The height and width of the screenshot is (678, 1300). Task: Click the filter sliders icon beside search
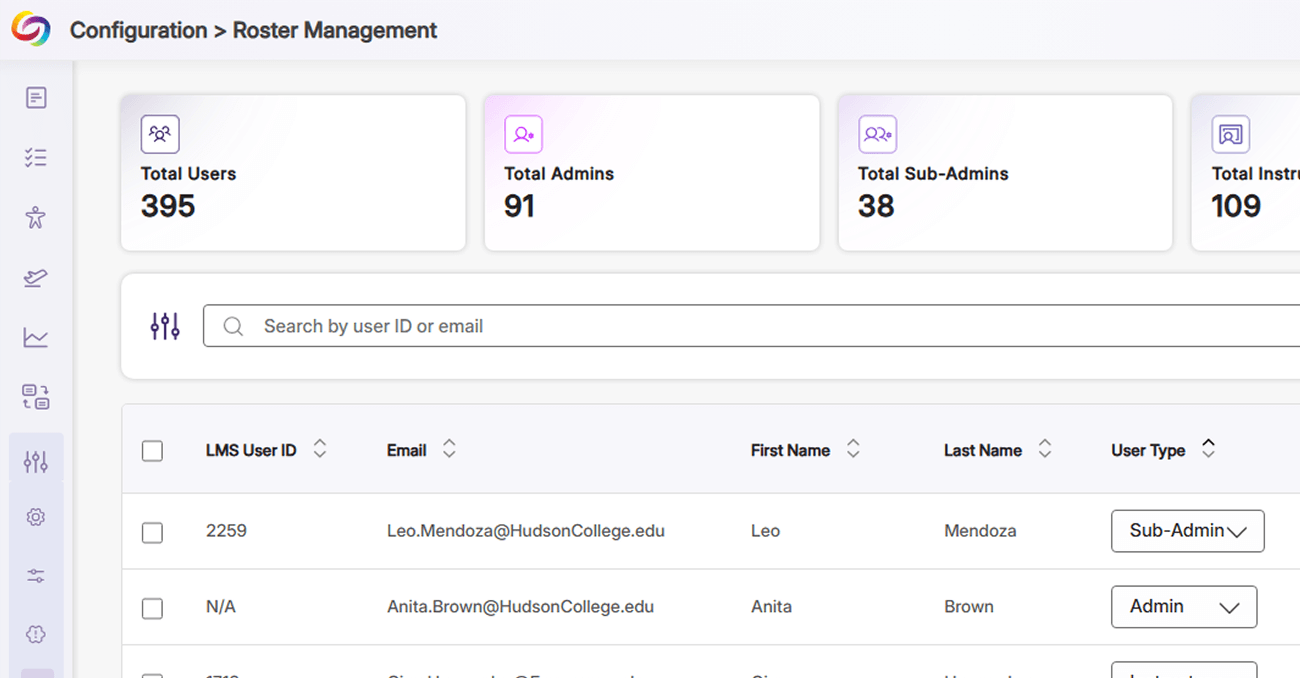point(165,326)
